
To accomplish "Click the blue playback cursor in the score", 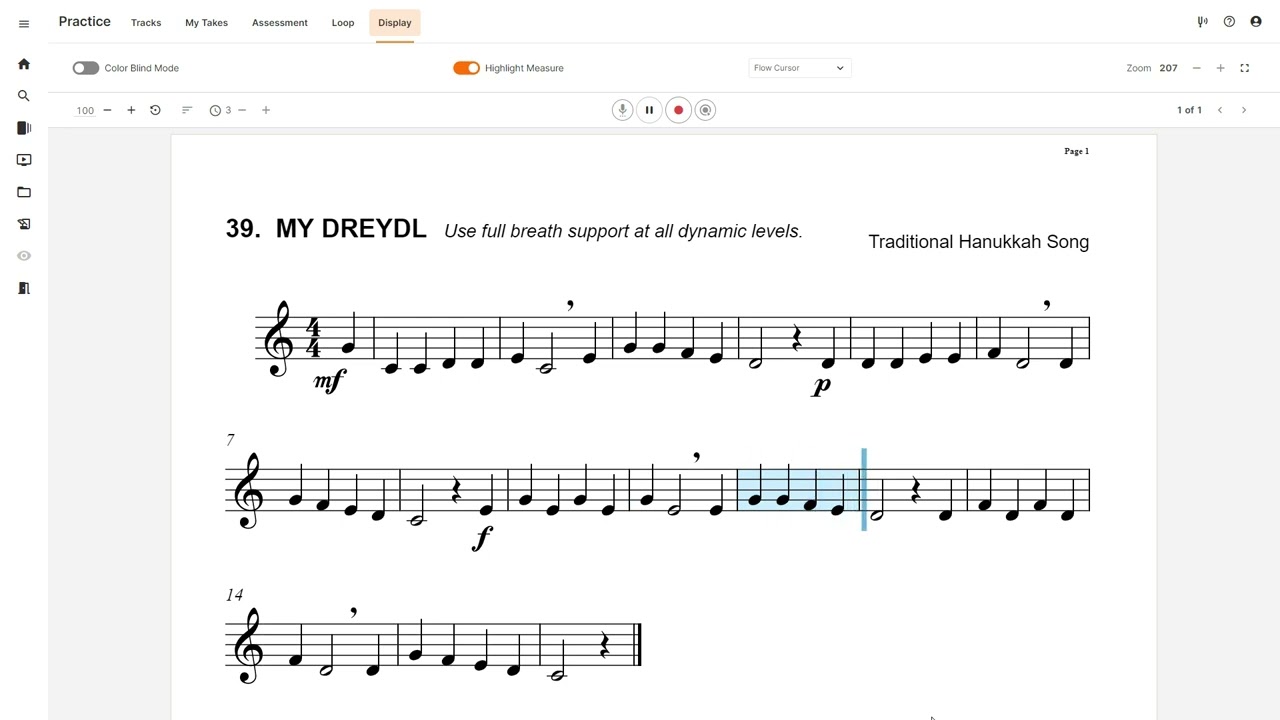I will pyautogui.click(x=864, y=490).
